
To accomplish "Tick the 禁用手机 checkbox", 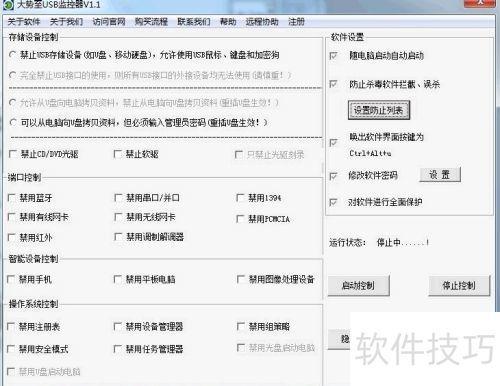I will [x=11, y=279].
